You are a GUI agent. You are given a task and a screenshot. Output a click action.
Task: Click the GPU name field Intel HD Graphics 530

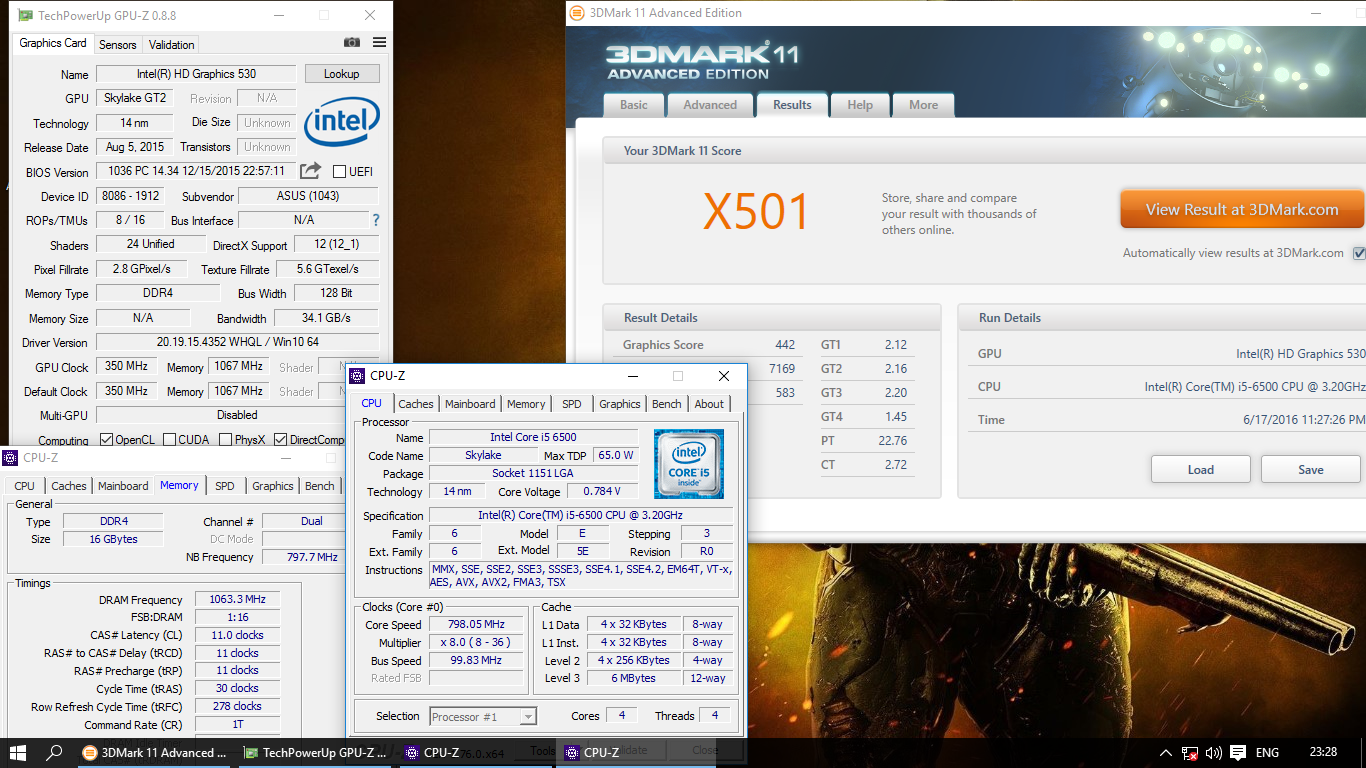[x=196, y=74]
